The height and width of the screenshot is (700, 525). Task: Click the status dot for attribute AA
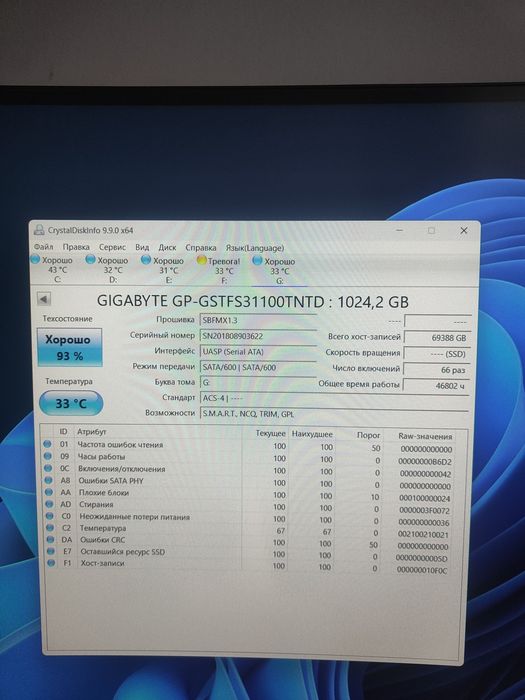pyautogui.click(x=49, y=492)
